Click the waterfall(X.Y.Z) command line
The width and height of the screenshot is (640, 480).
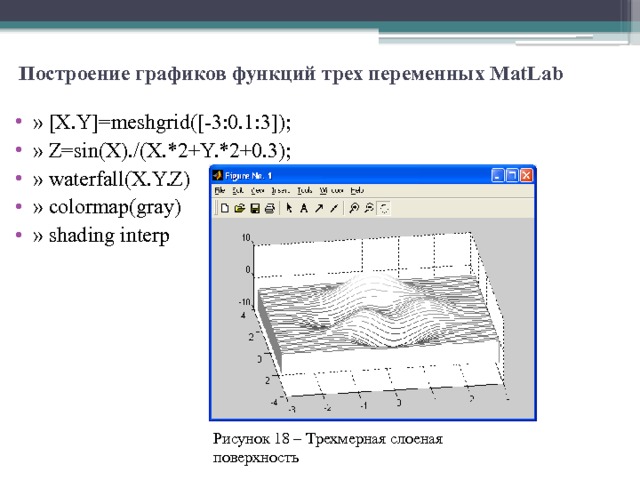(111, 179)
